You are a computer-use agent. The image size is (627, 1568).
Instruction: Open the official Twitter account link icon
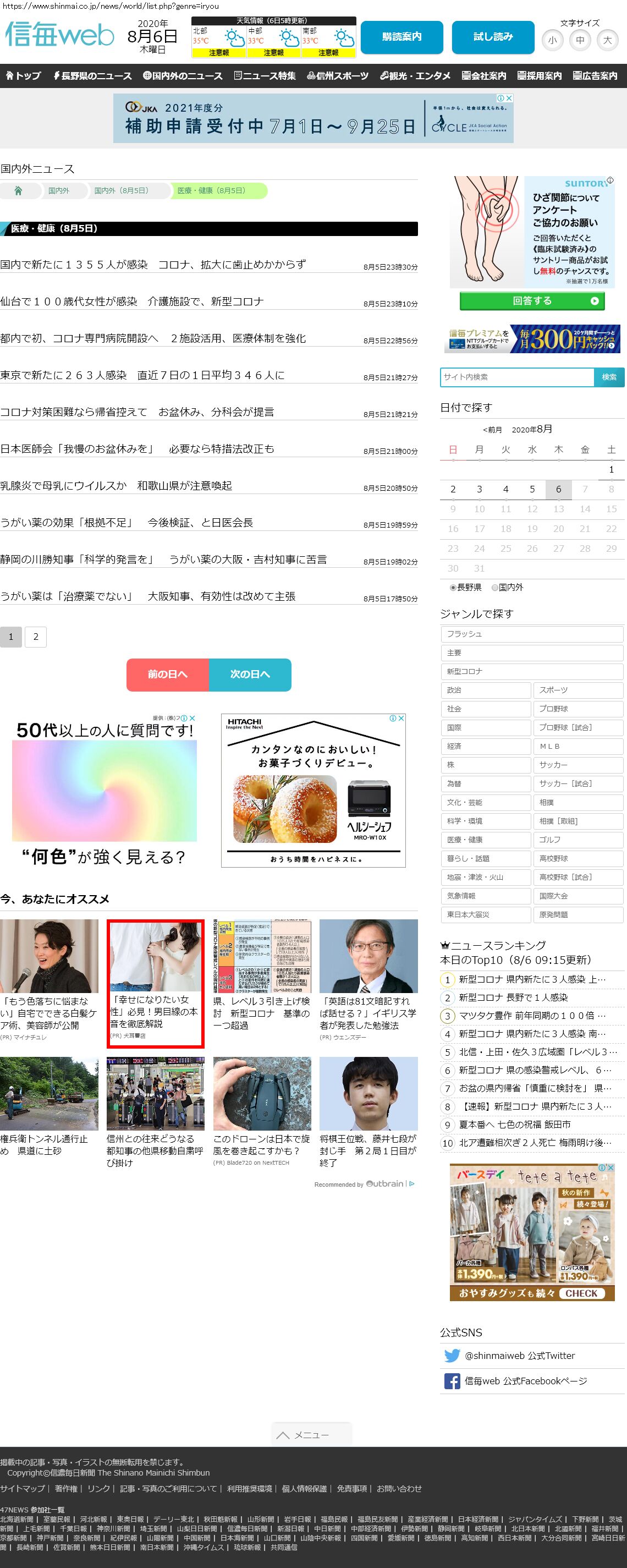point(452,1356)
